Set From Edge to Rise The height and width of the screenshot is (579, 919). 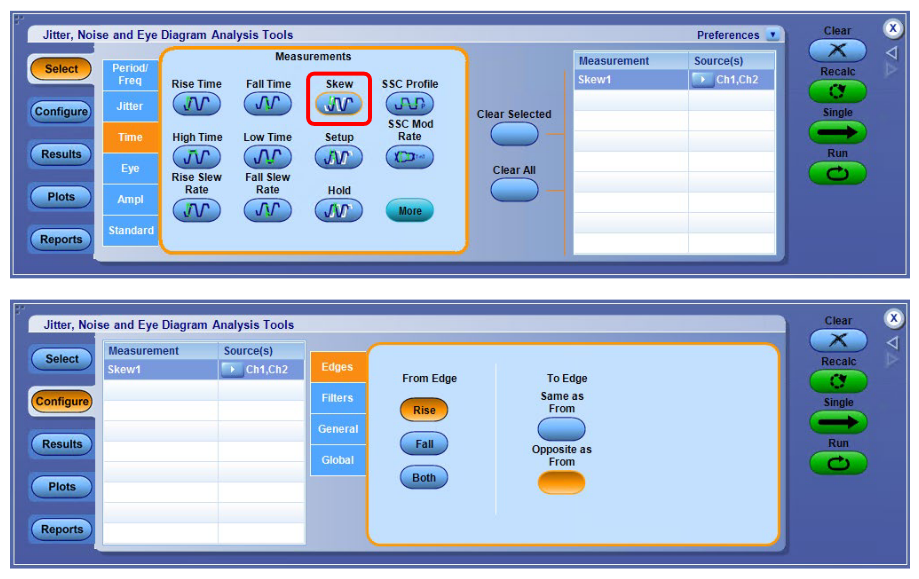tap(423, 409)
